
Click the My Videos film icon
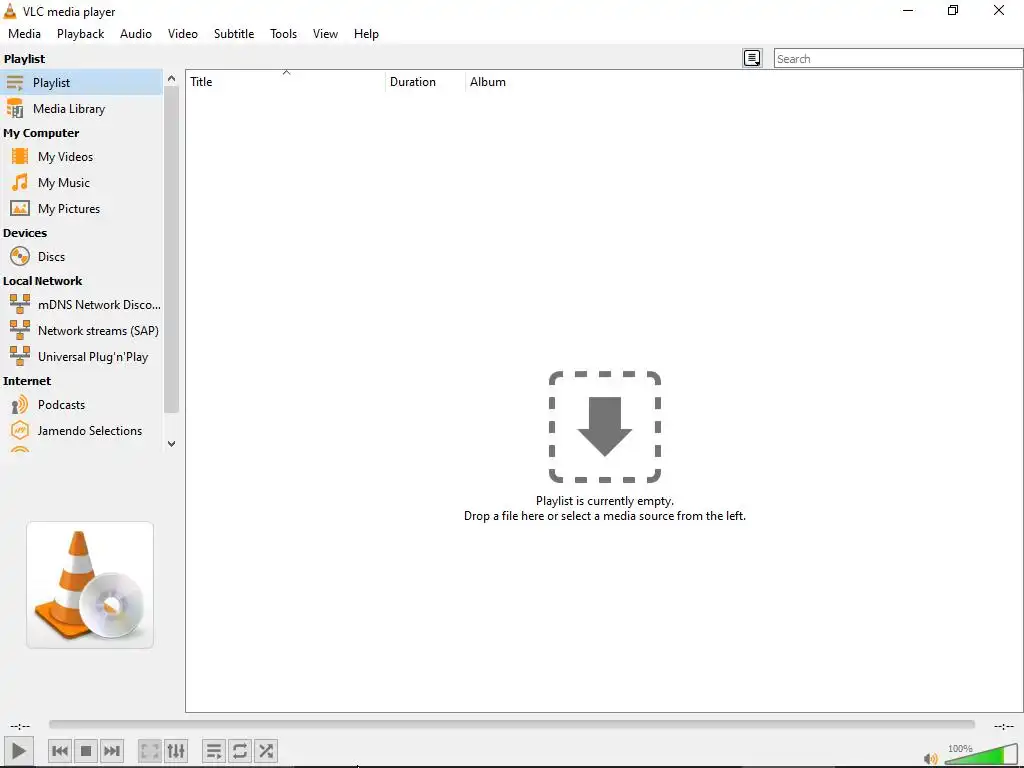click(20, 157)
